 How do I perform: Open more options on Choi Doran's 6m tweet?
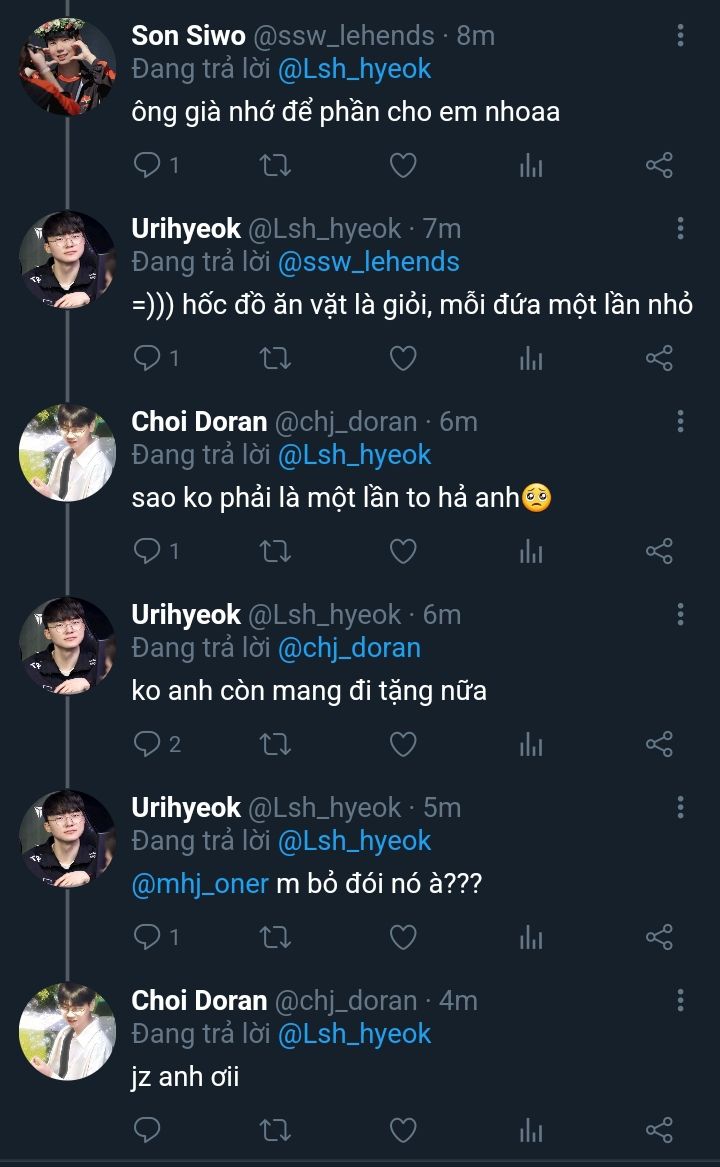point(680,421)
